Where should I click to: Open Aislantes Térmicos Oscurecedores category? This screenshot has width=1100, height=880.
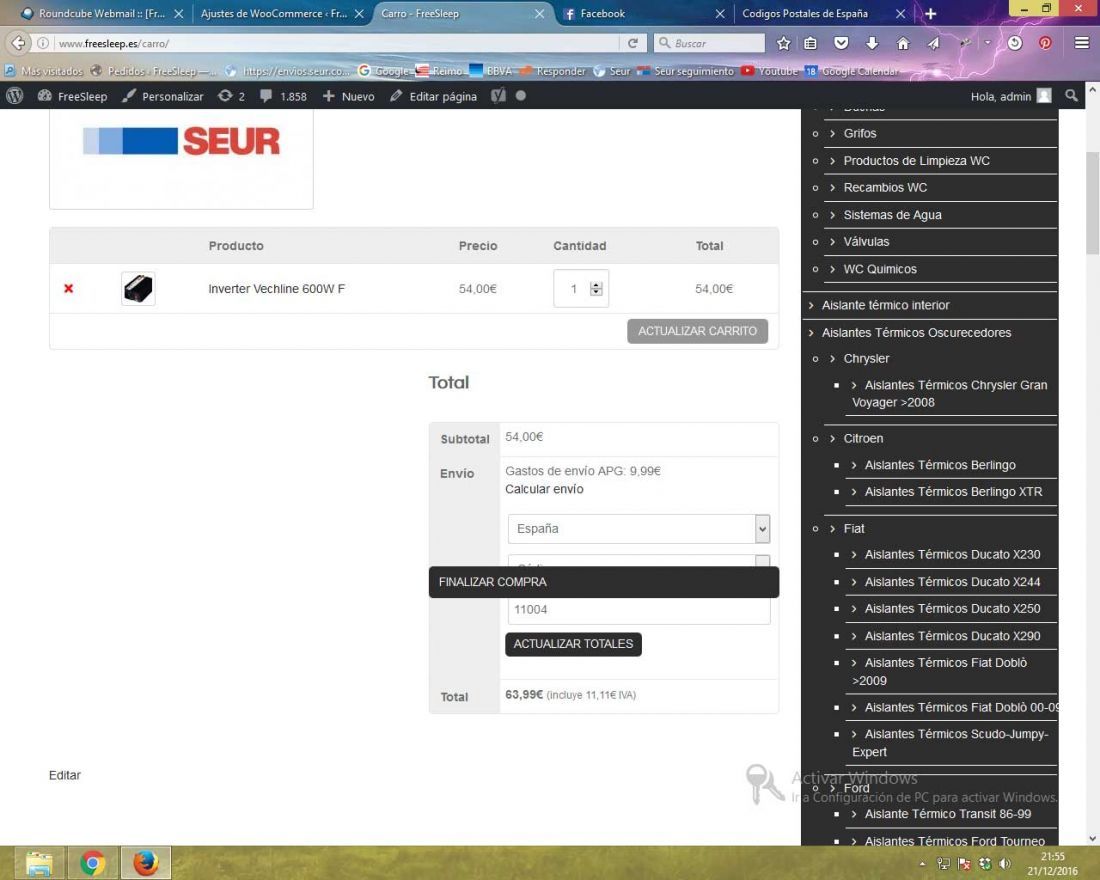[x=916, y=333]
